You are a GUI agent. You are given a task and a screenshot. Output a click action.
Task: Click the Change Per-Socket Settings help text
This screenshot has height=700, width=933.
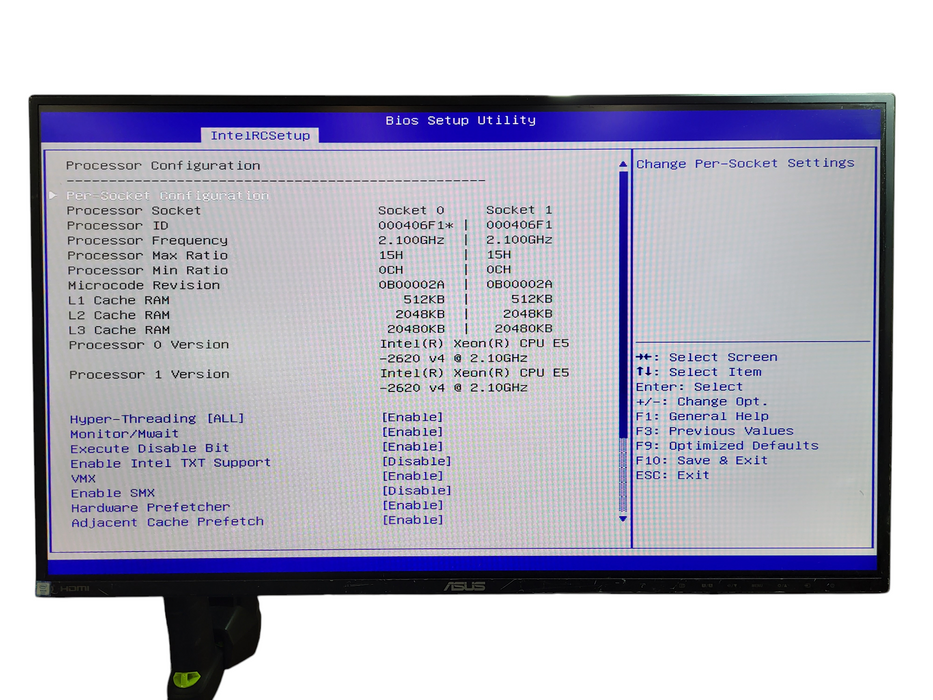(745, 163)
